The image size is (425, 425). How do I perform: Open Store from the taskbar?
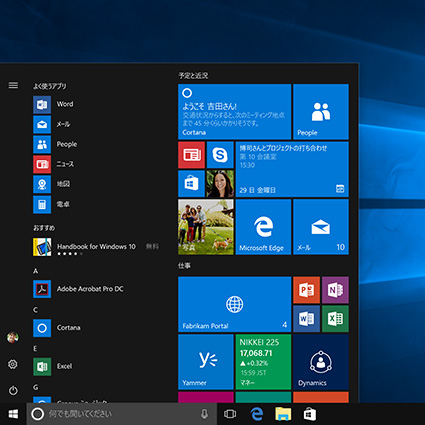310,414
